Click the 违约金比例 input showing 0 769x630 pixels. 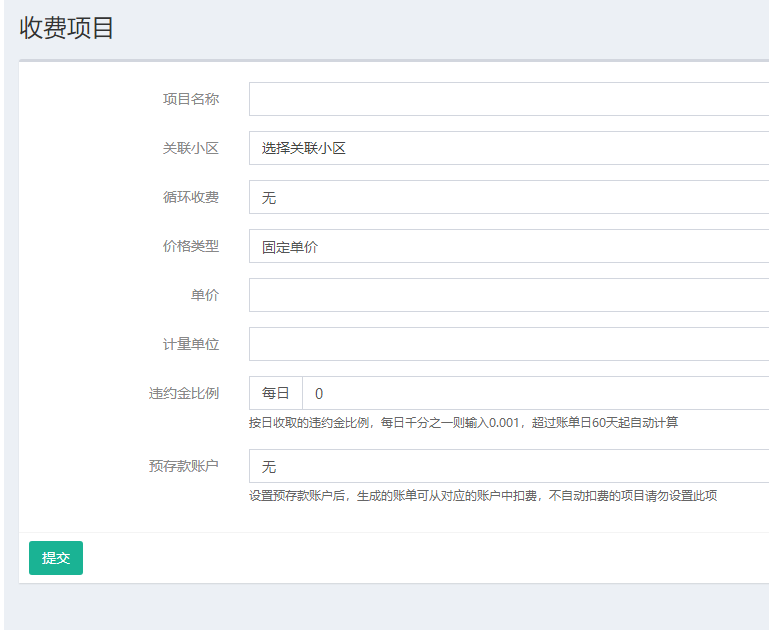pos(536,393)
